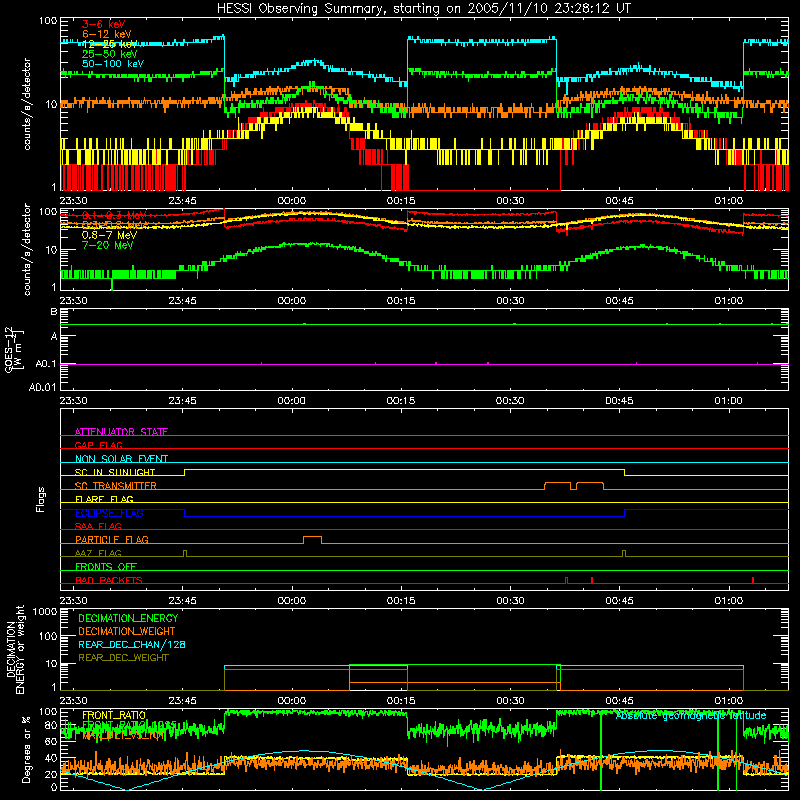This screenshot has width=800, height=800.
Task: Click the Degrees or % axis title
Action: click(x=26, y=749)
